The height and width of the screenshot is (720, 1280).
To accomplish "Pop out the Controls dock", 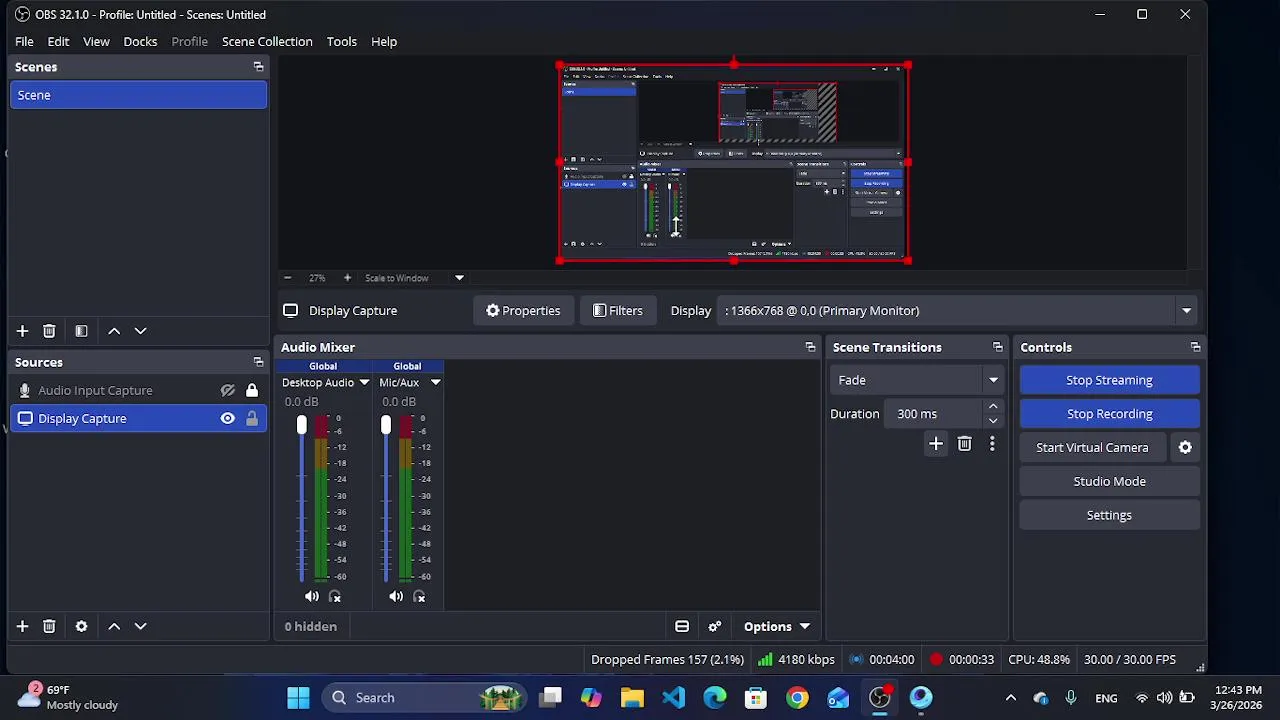I will [1195, 347].
